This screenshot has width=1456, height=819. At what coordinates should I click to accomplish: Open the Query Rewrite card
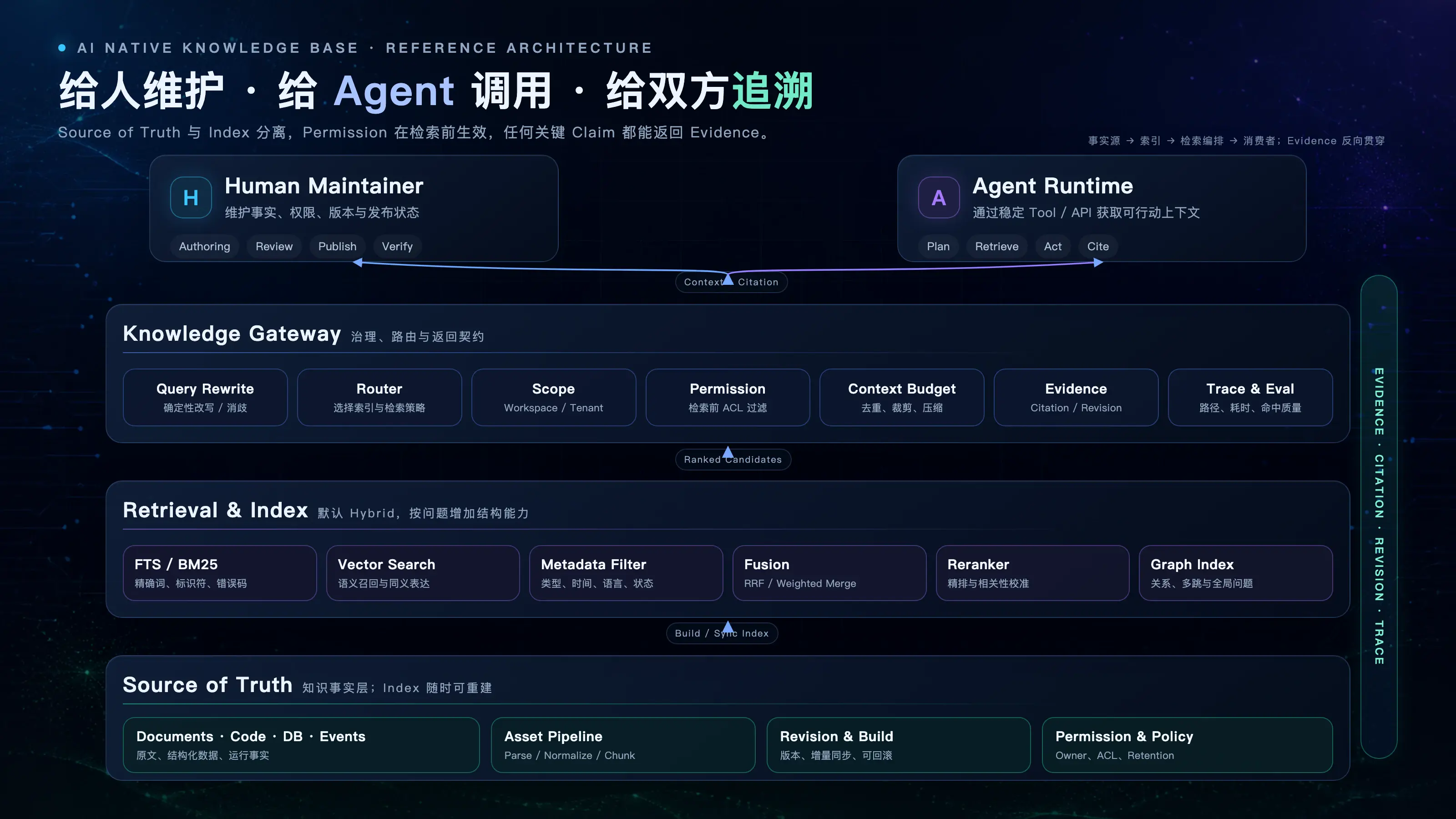tap(205, 397)
